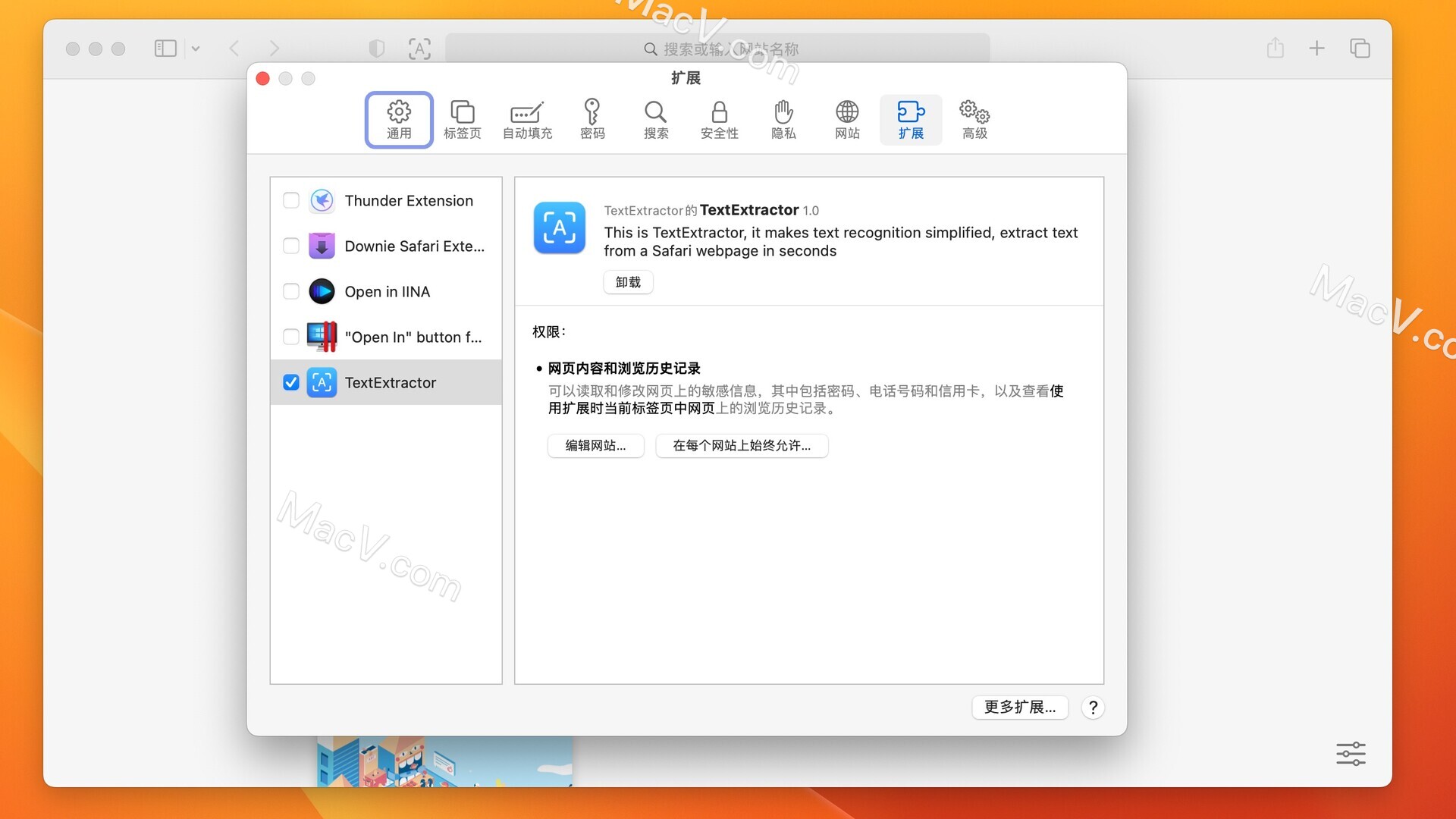
Task: Click the TextExtractor toolbar icon in Safari
Action: (x=419, y=49)
